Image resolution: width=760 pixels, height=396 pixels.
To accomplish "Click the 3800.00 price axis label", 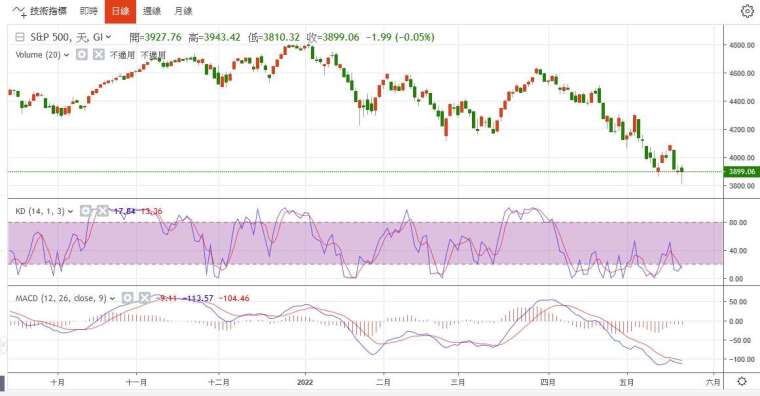I will [742, 186].
